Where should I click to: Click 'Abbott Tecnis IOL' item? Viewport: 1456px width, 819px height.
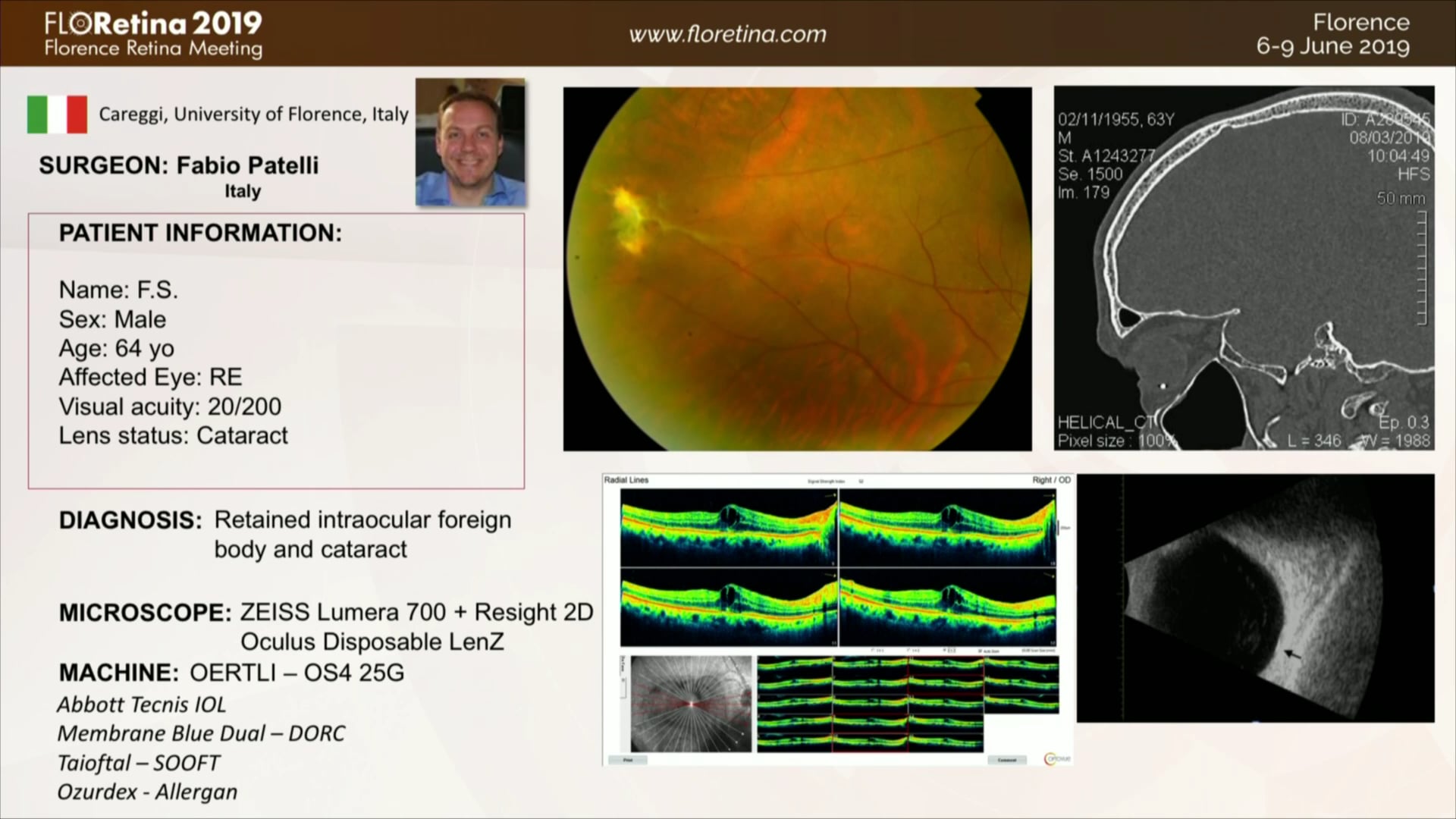coord(142,704)
